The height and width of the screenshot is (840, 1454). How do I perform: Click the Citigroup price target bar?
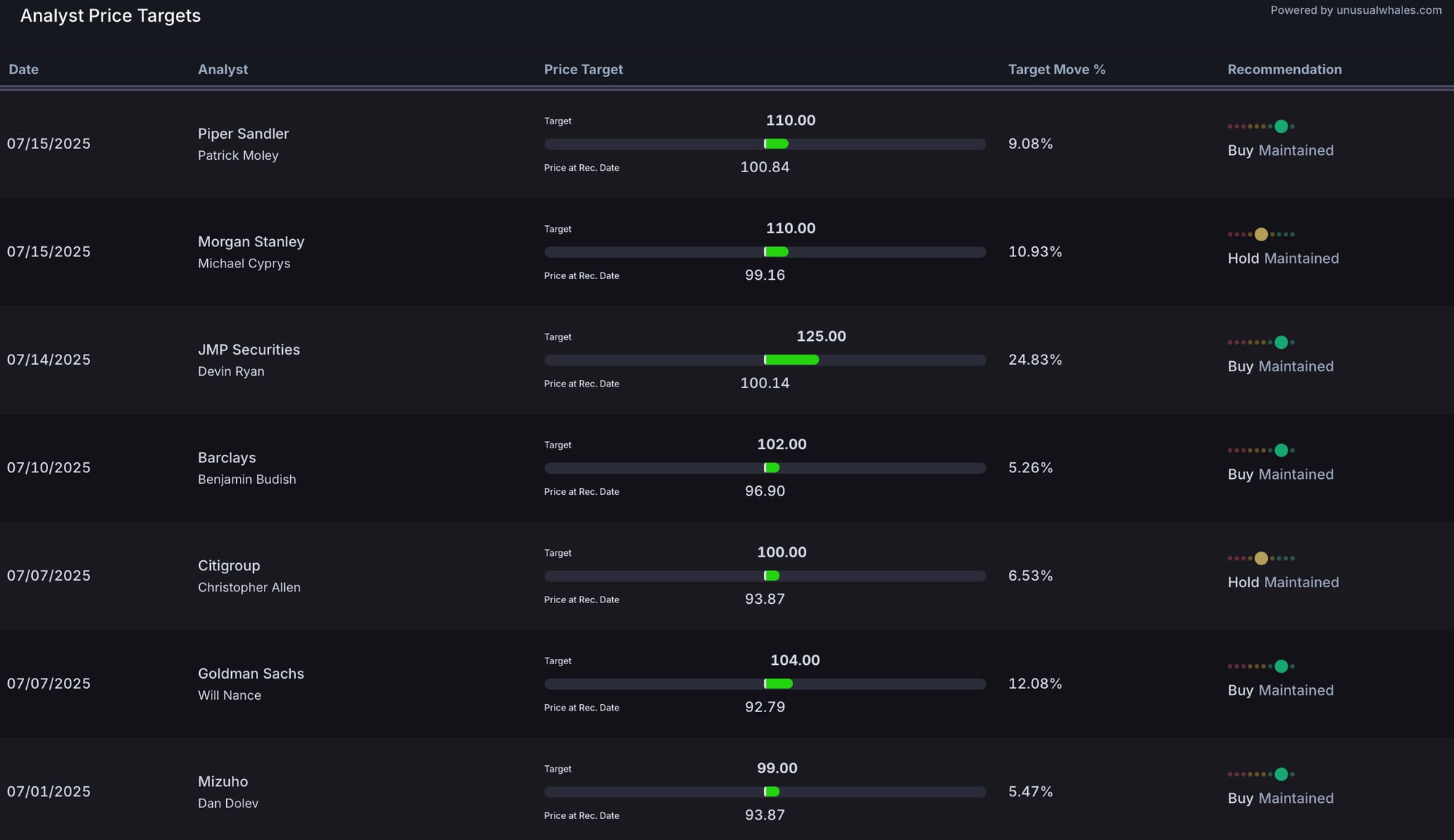pyautogui.click(x=765, y=576)
